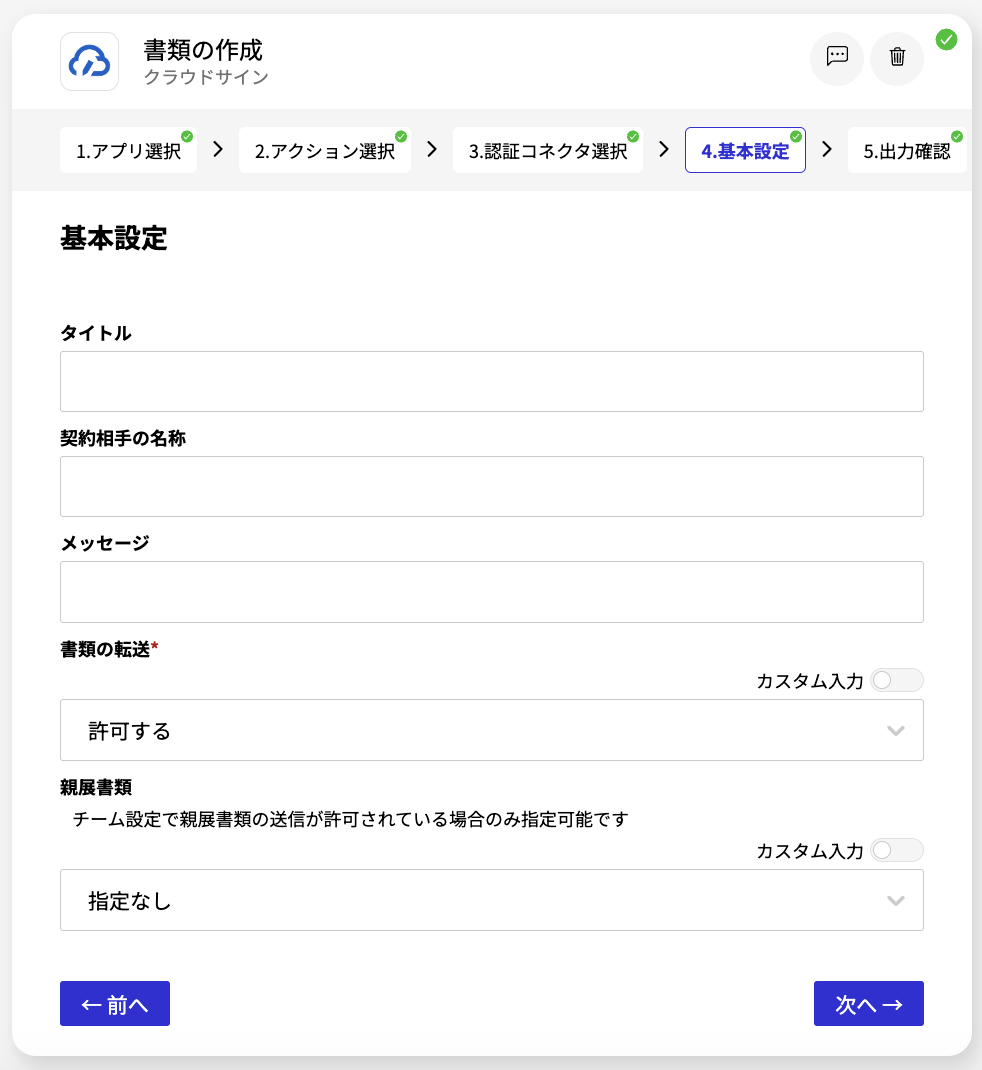Go to step 1.アプリ選択 tab
The width and height of the screenshot is (982, 1070).
coord(128,150)
